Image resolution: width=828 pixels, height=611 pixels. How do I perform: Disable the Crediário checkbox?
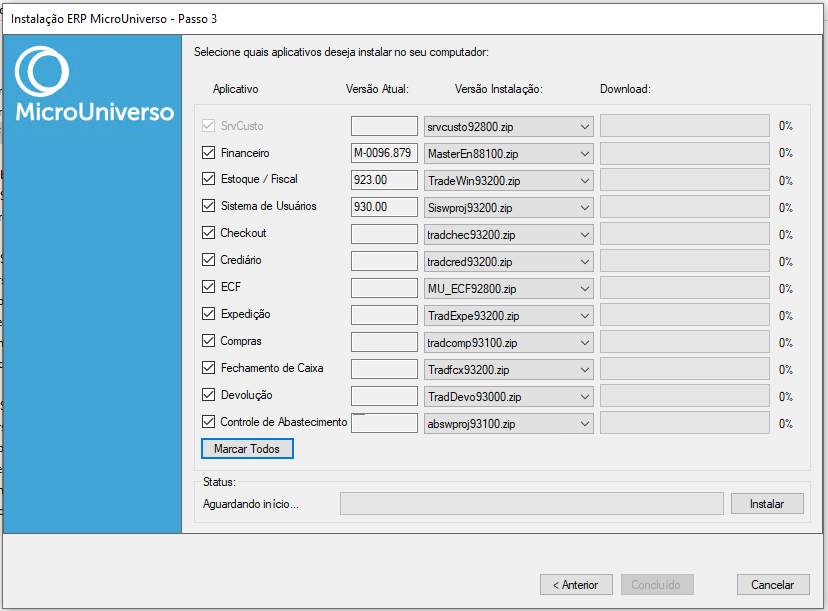click(x=209, y=259)
